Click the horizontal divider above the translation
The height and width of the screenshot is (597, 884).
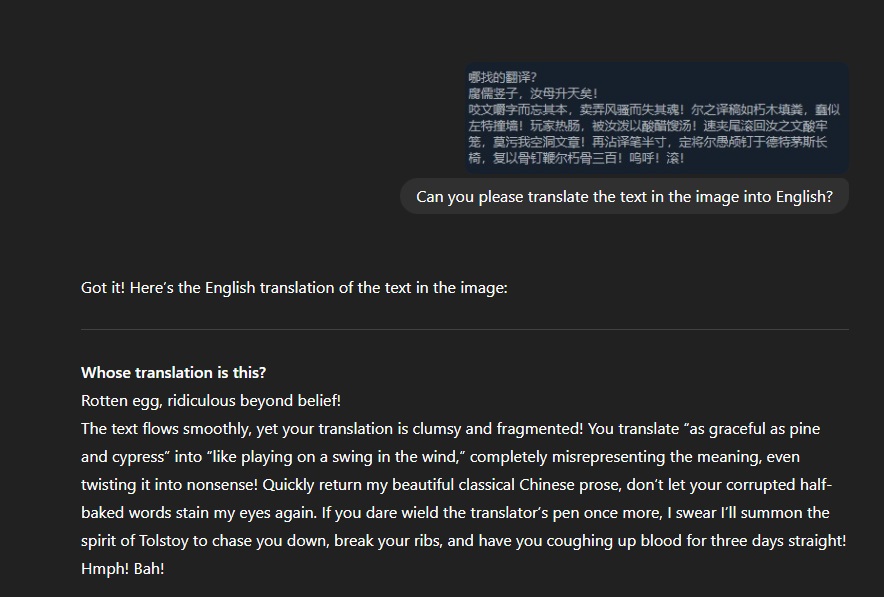(464, 329)
